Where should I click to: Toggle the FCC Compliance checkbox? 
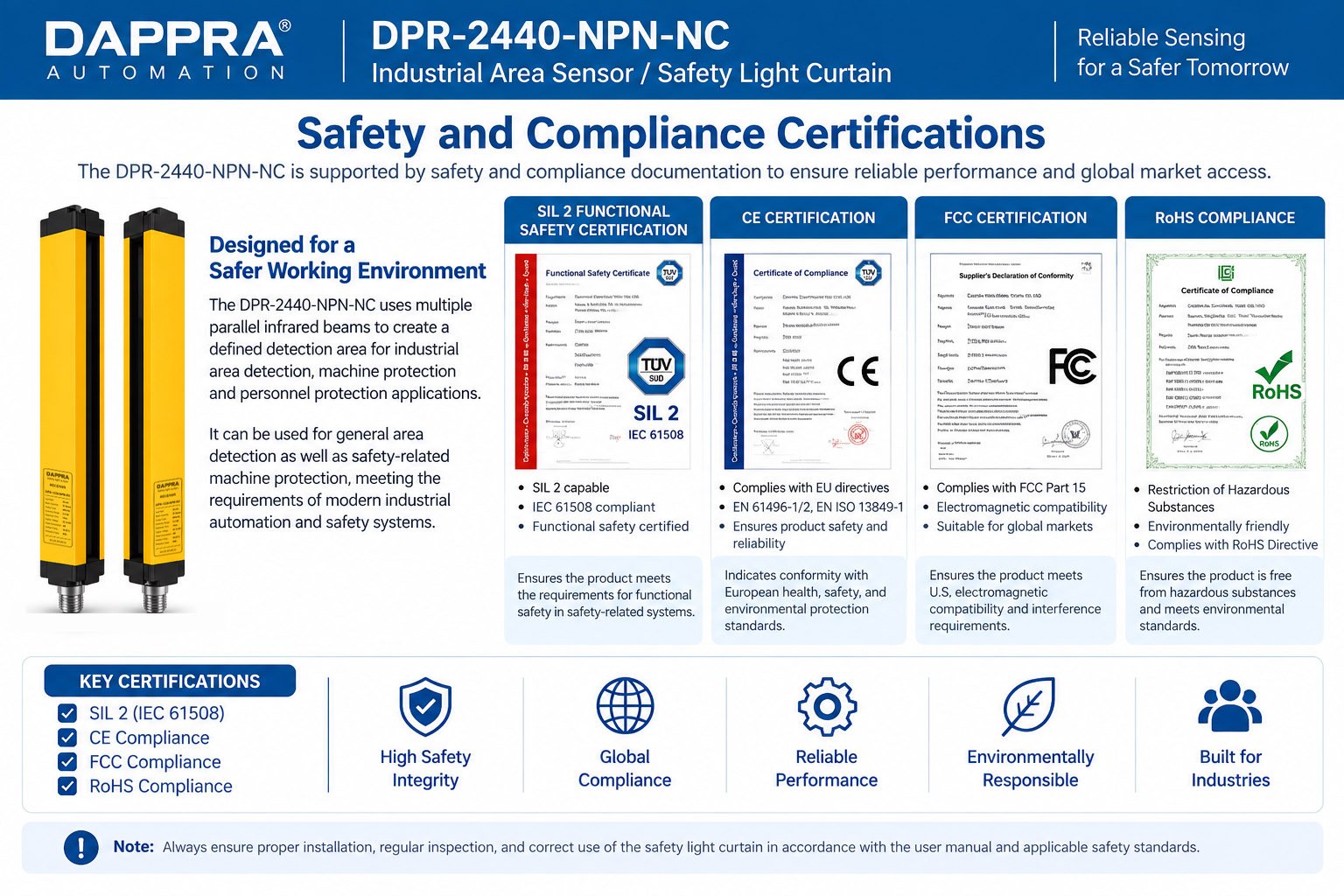[67, 762]
